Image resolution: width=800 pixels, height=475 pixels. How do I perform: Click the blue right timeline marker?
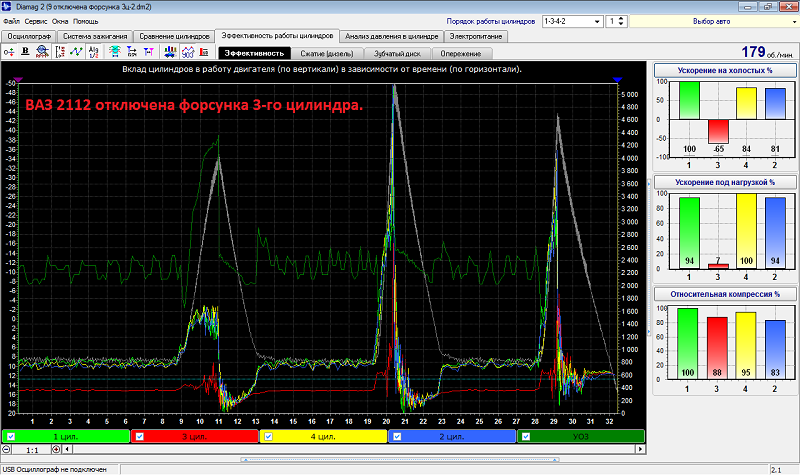click(x=617, y=80)
